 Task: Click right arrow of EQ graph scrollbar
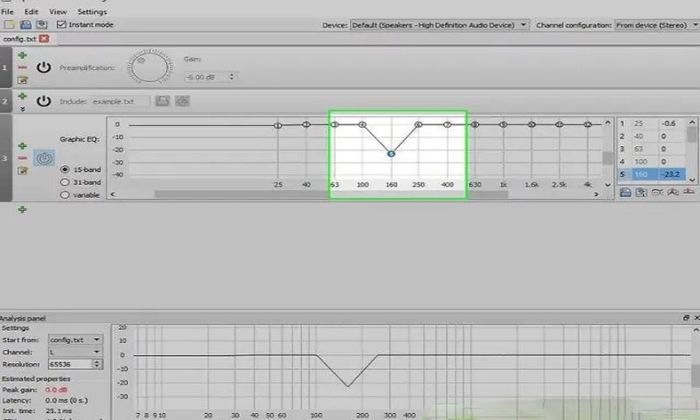[x=596, y=194]
